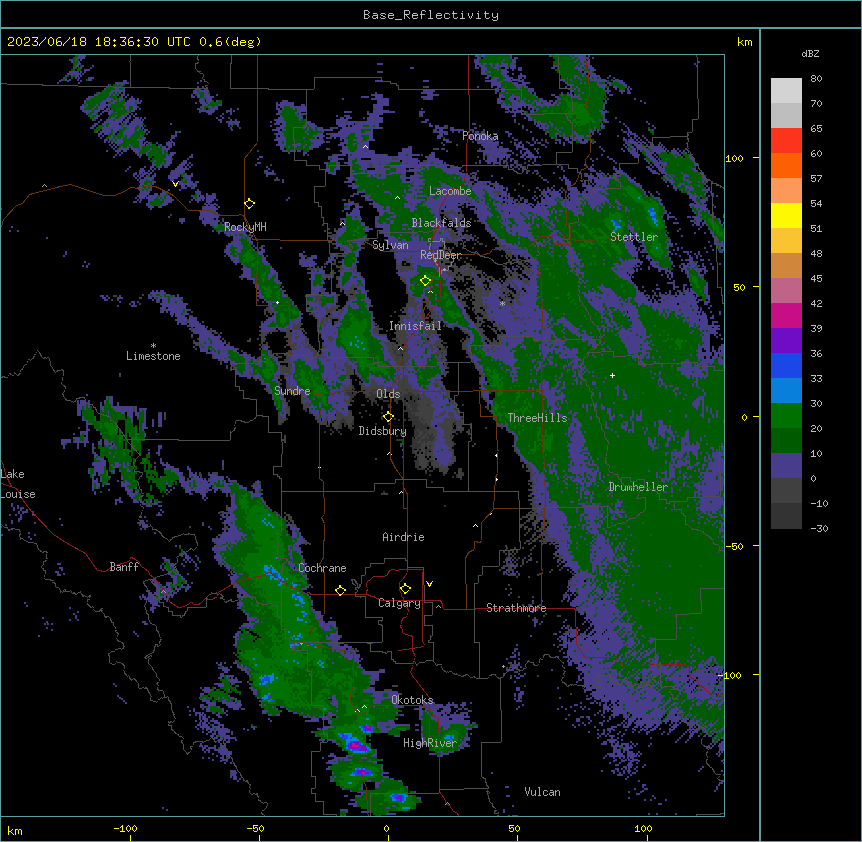Viewport: 862px width, 842px height.
Task: Select the RedDeer label
Action: pos(440,255)
